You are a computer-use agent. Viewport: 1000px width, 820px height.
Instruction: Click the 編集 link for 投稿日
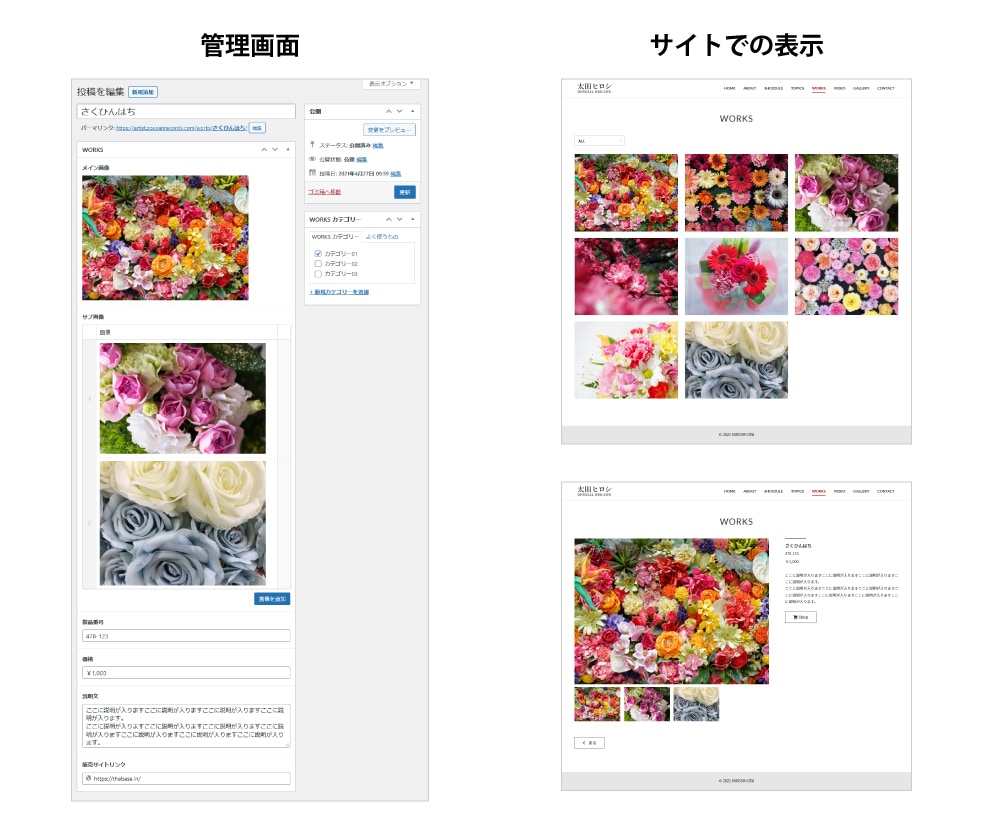point(395,173)
